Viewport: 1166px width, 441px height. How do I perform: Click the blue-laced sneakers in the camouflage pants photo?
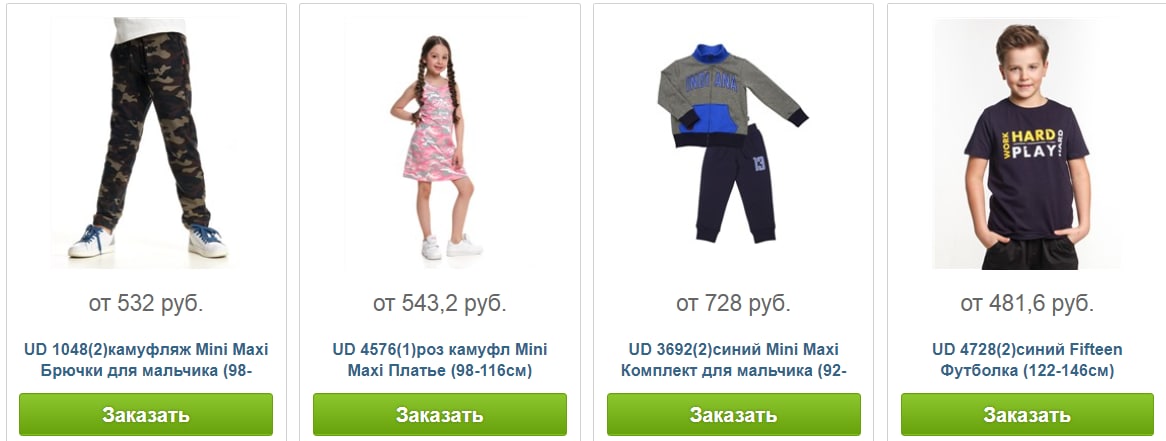[x=146, y=241]
